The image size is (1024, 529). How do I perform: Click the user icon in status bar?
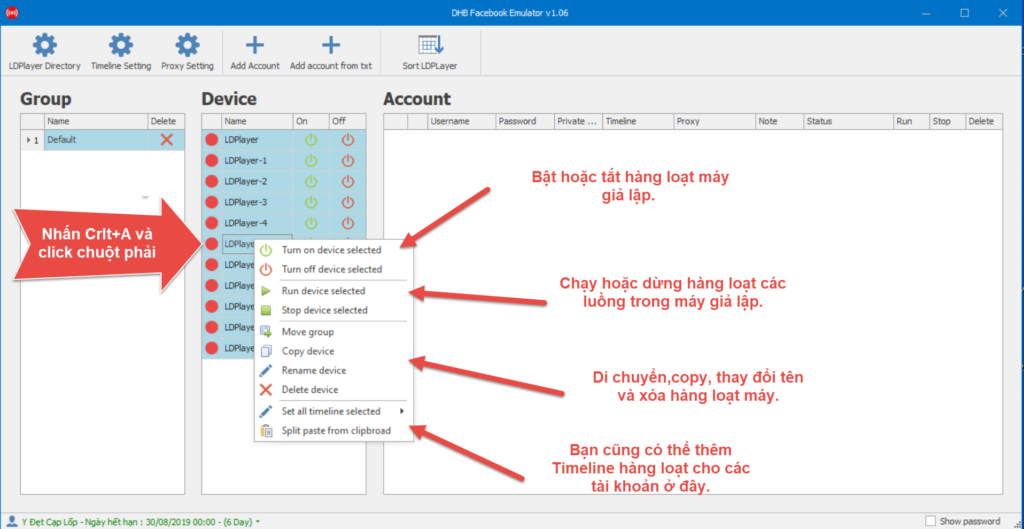[12, 521]
